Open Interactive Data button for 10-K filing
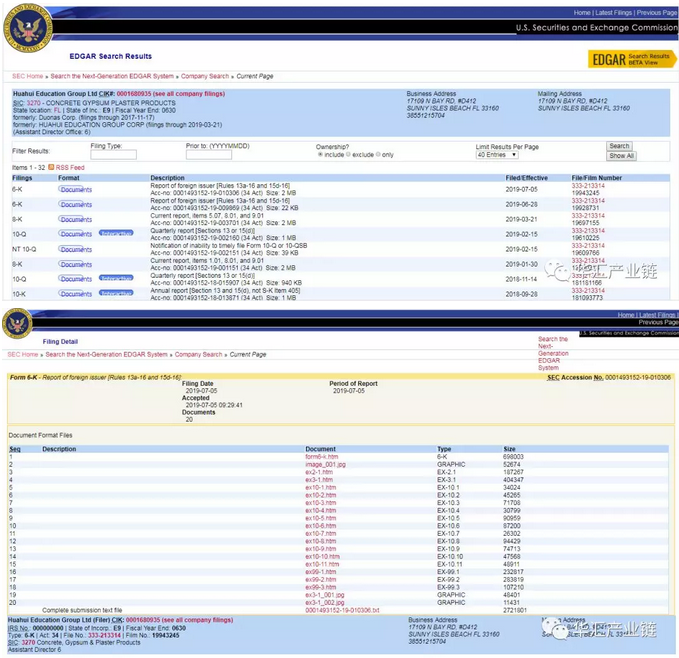Screen dimensions: 679x658 (x=116, y=293)
